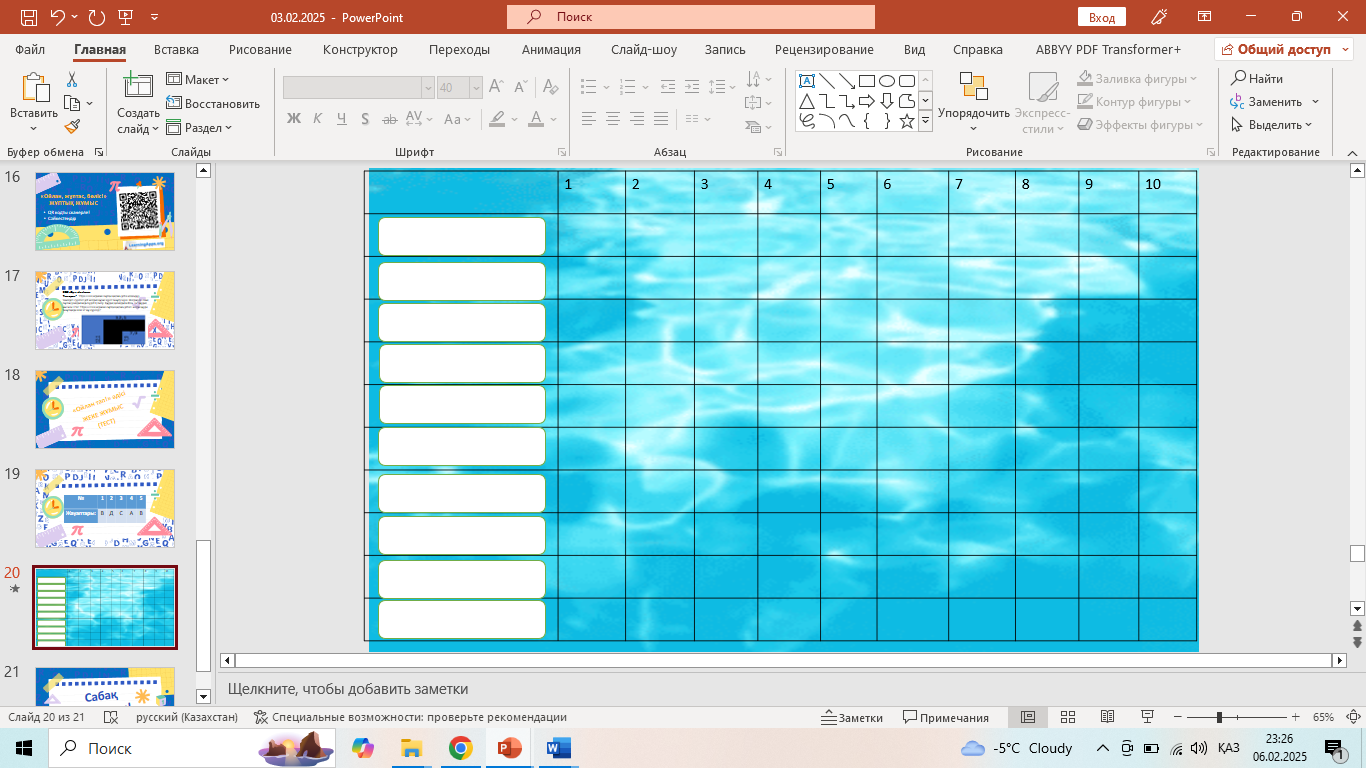Open the Select (Выделить) dropdown
Image resolution: width=1366 pixels, height=768 pixels.
(x=1270, y=125)
